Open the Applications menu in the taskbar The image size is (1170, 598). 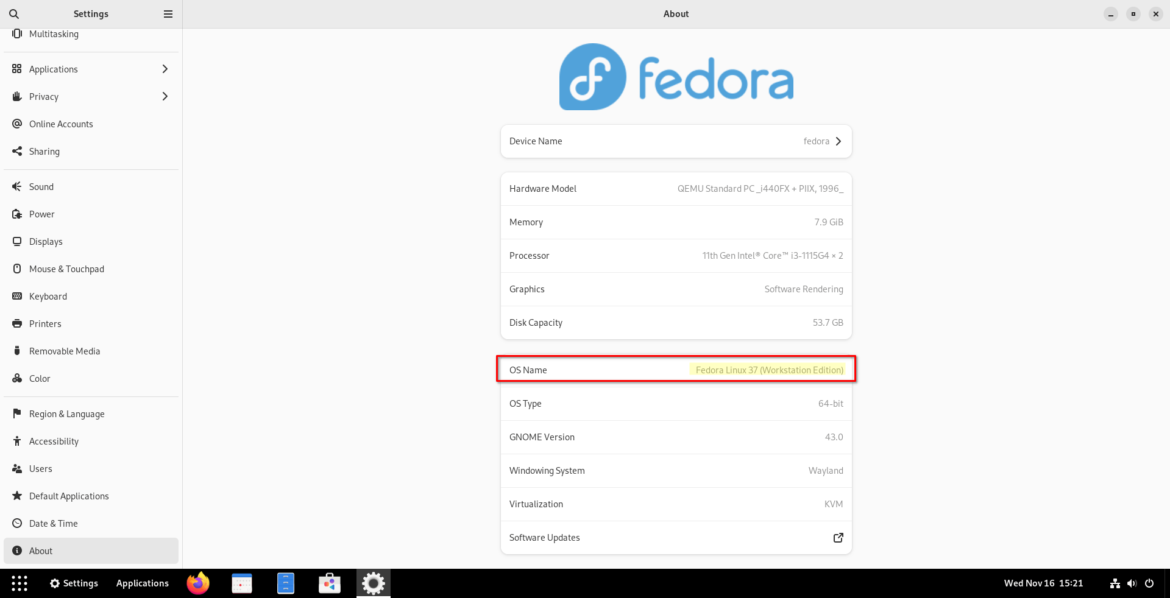[142, 583]
